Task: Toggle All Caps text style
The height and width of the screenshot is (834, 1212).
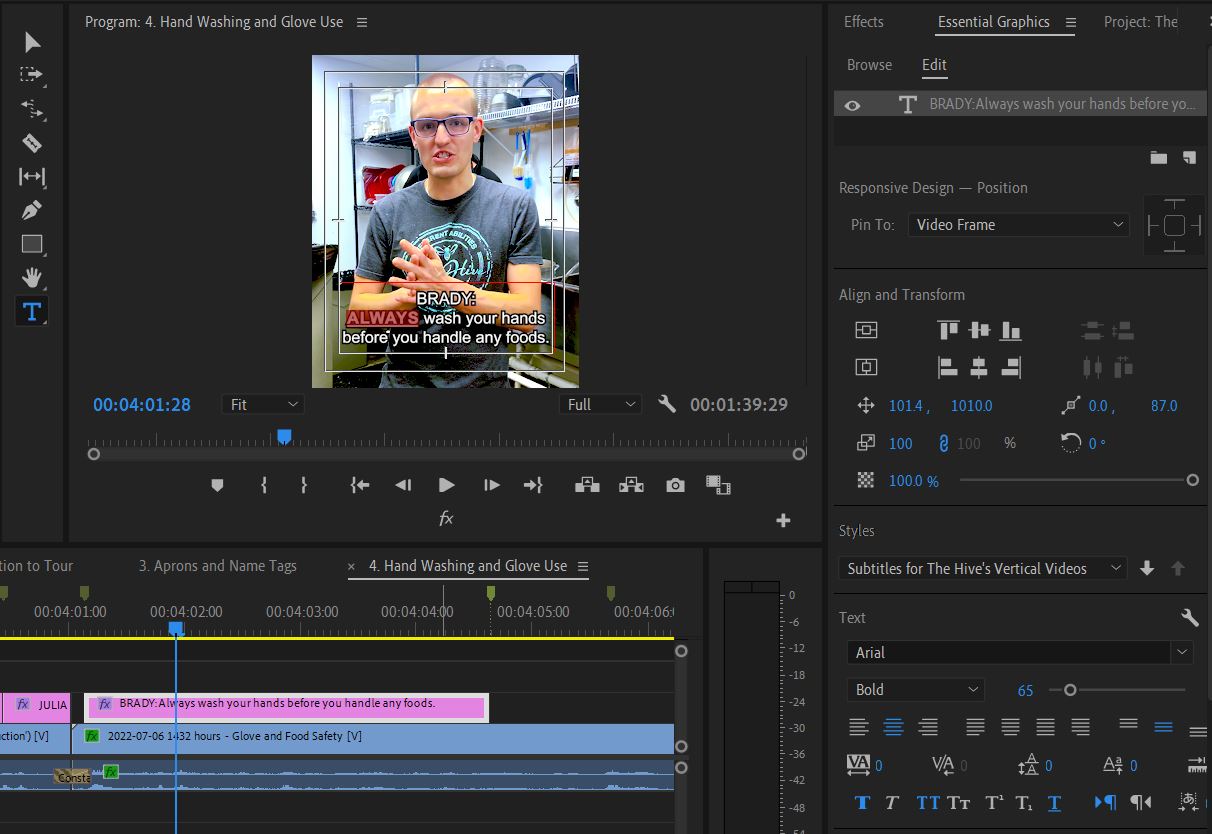Action: click(928, 802)
